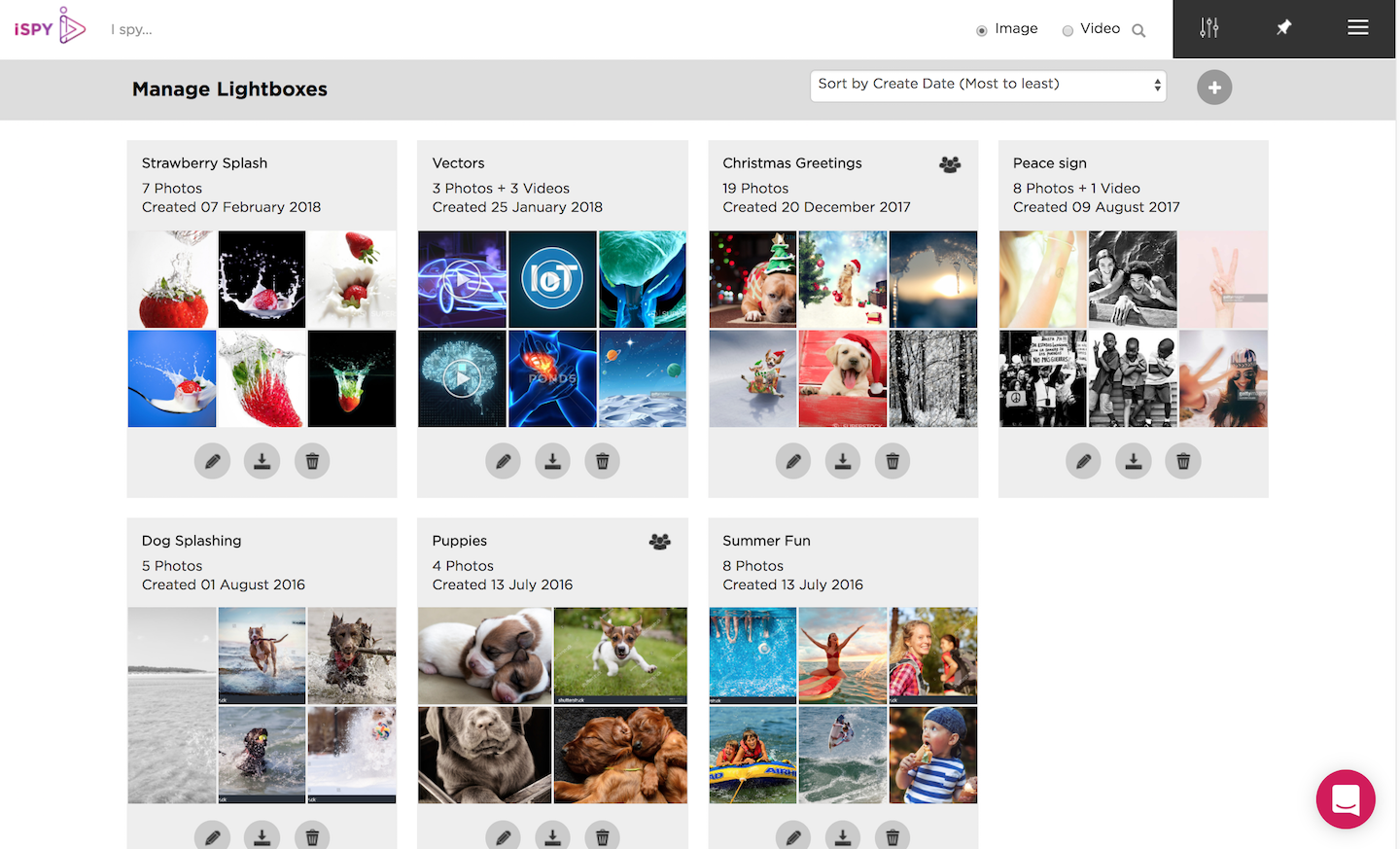
Task: Click the pin icon in the top bar
Action: (x=1283, y=28)
